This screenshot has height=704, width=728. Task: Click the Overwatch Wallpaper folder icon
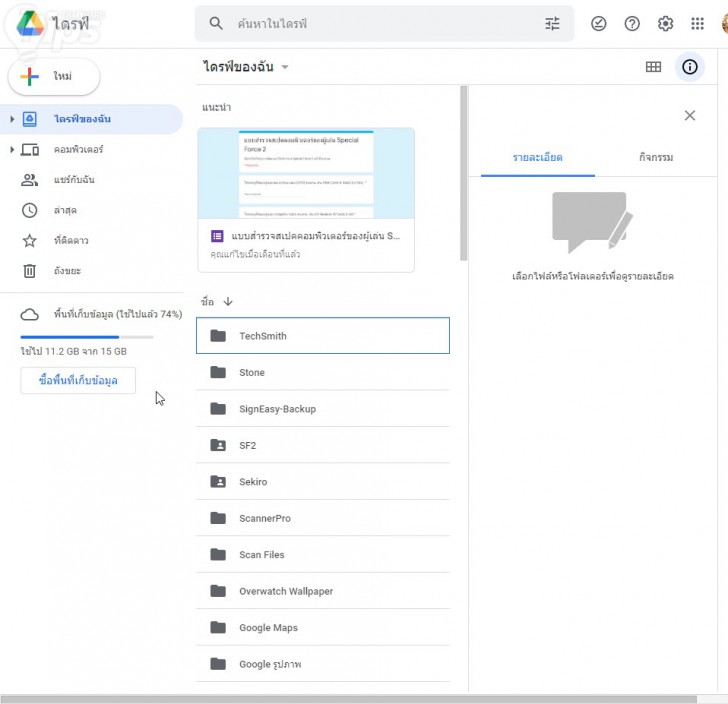[x=218, y=591]
